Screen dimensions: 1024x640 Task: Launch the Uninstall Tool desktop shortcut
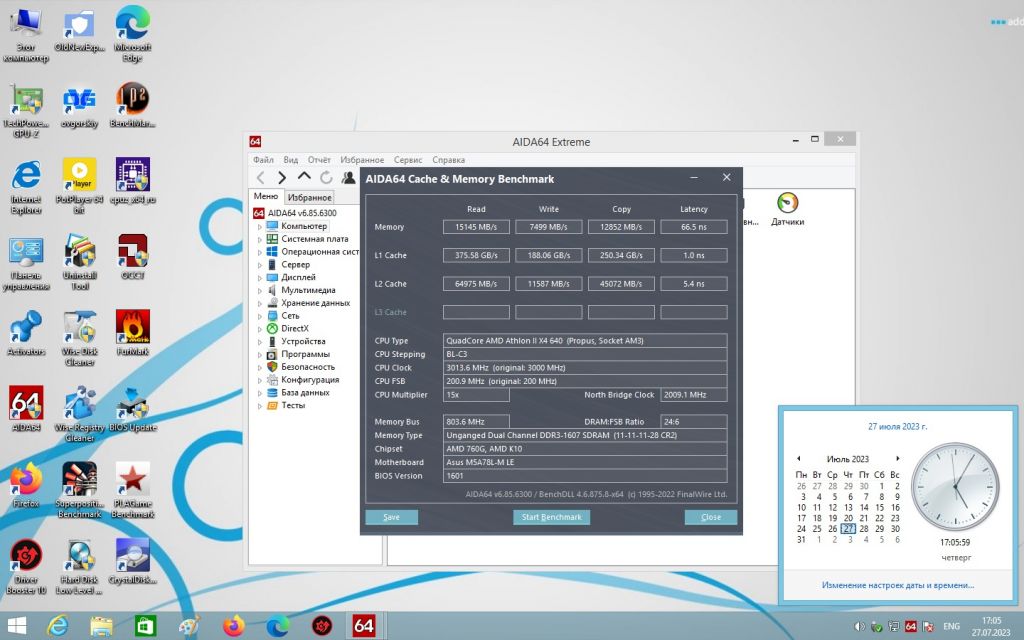pos(79,262)
